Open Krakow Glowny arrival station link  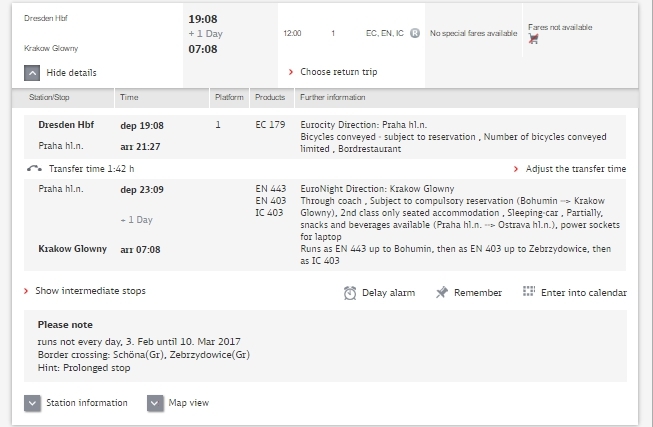pos(72,249)
